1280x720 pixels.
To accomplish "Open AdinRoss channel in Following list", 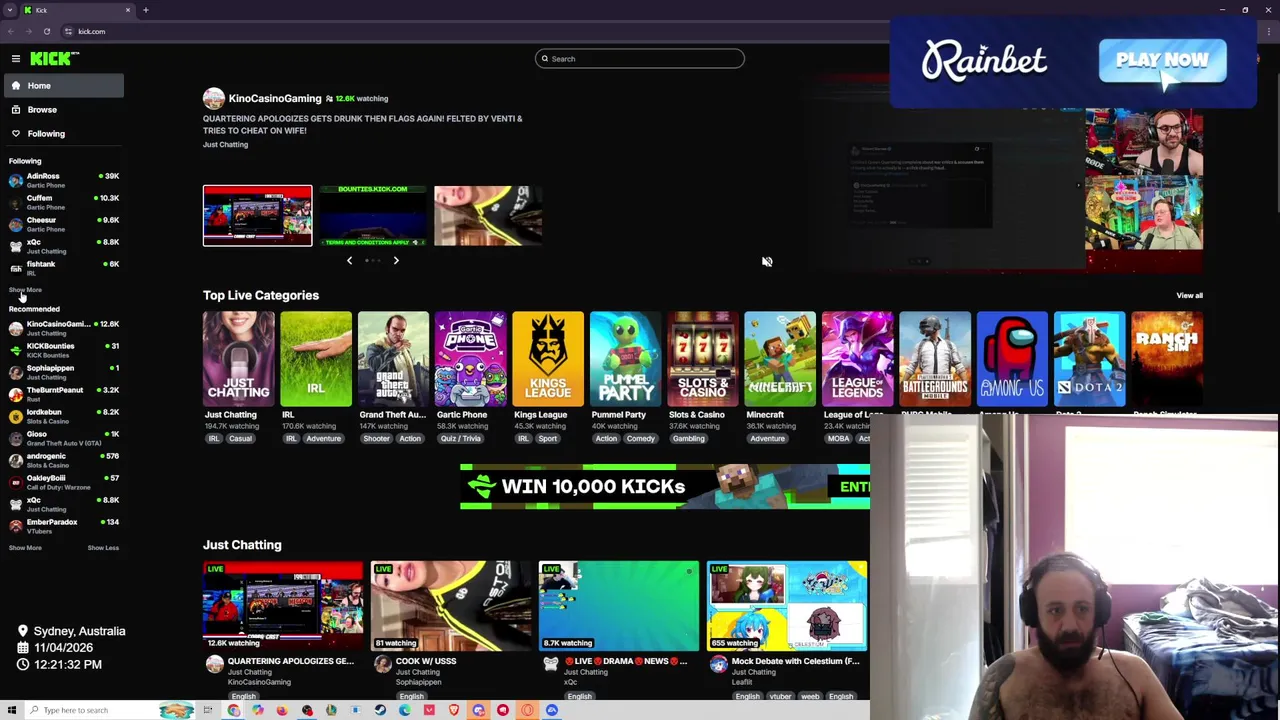I will 62,180.
